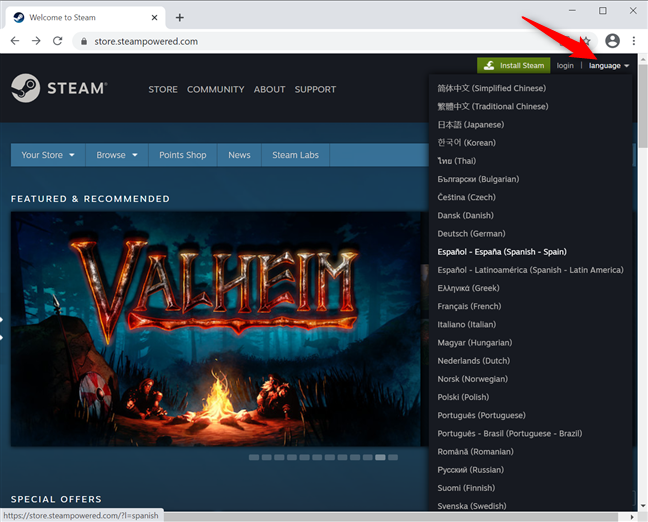Image resolution: width=648 pixels, height=522 pixels.
Task: Click the address bar URL
Action: [x=146, y=41]
